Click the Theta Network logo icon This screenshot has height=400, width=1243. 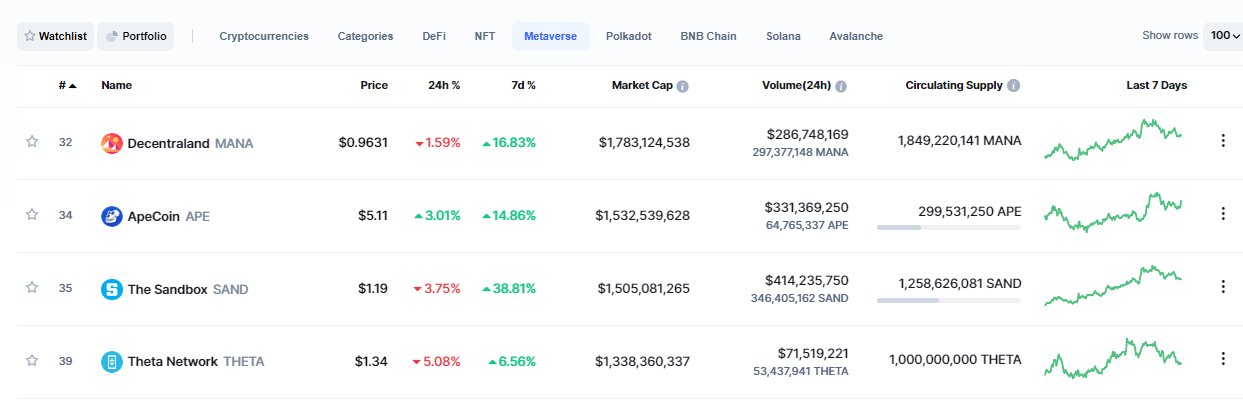[x=112, y=362]
